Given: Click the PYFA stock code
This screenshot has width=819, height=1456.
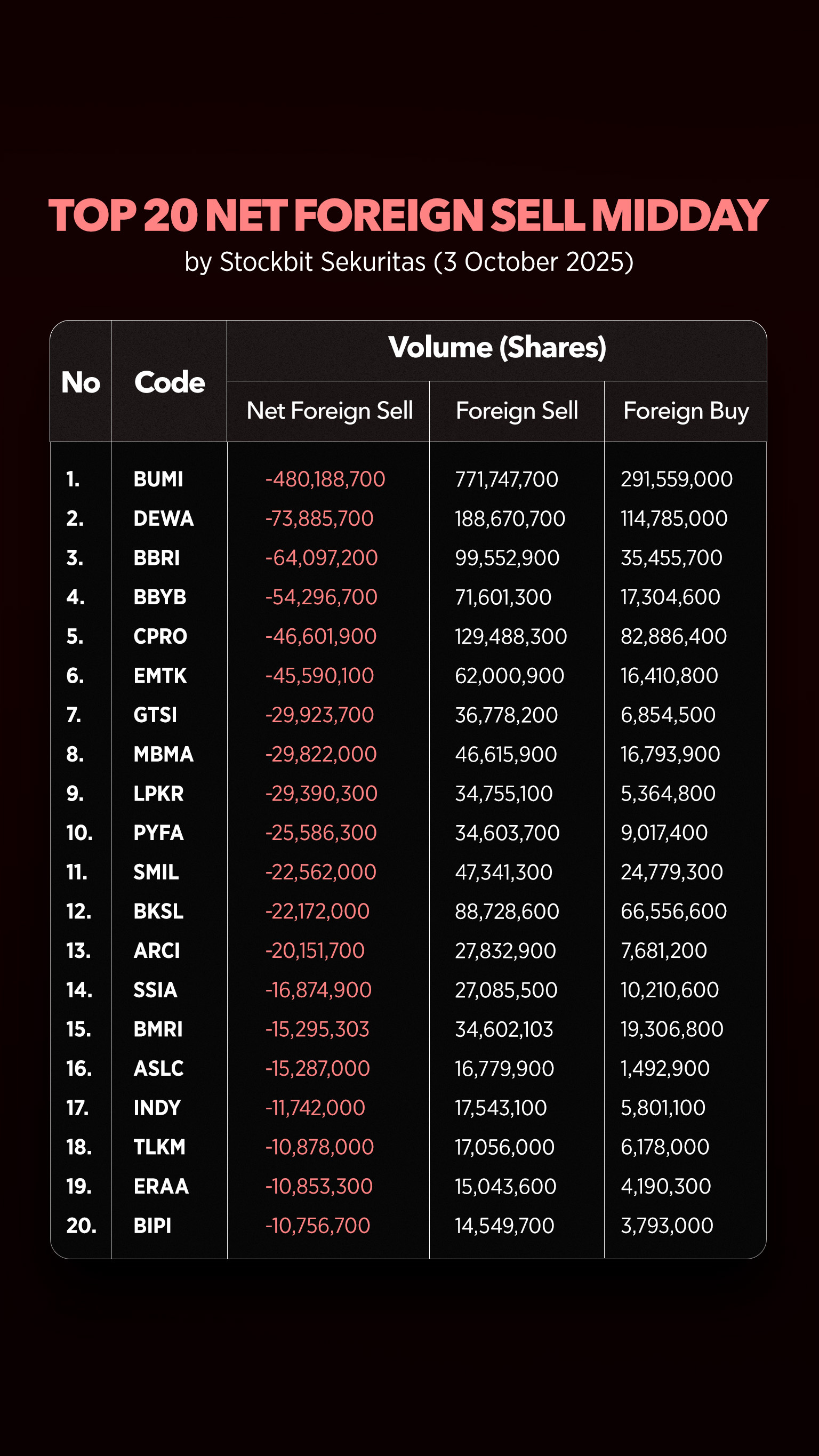Looking at the screenshot, I should (158, 833).
